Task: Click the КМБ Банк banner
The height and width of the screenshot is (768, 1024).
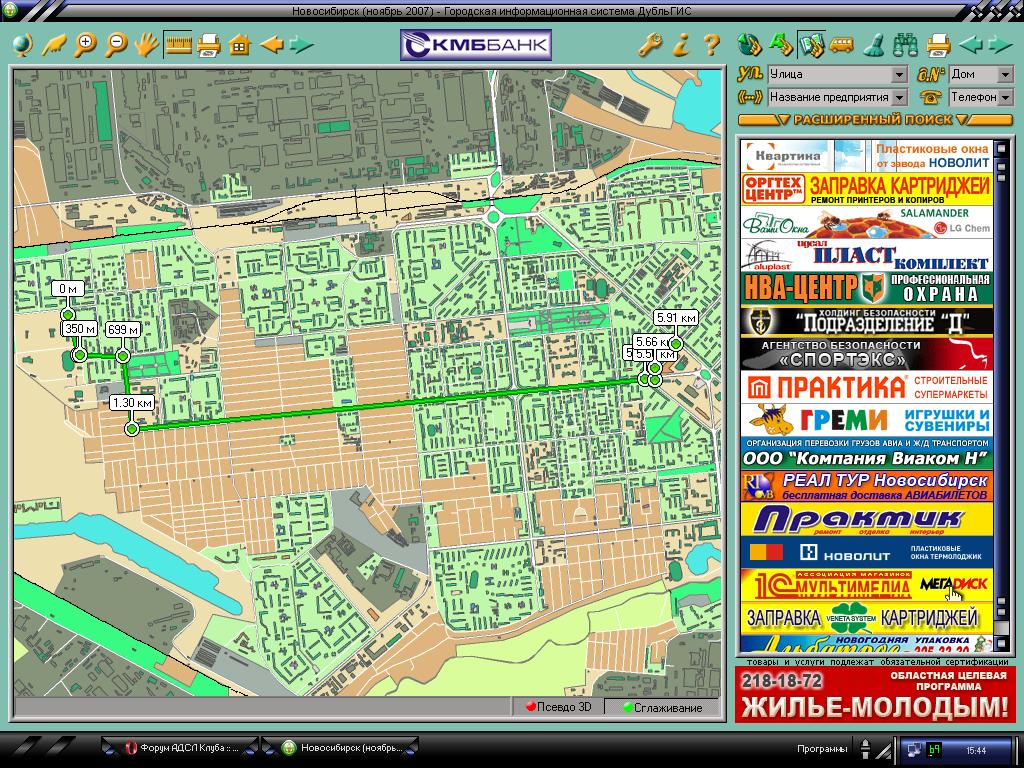Action: tap(476, 45)
